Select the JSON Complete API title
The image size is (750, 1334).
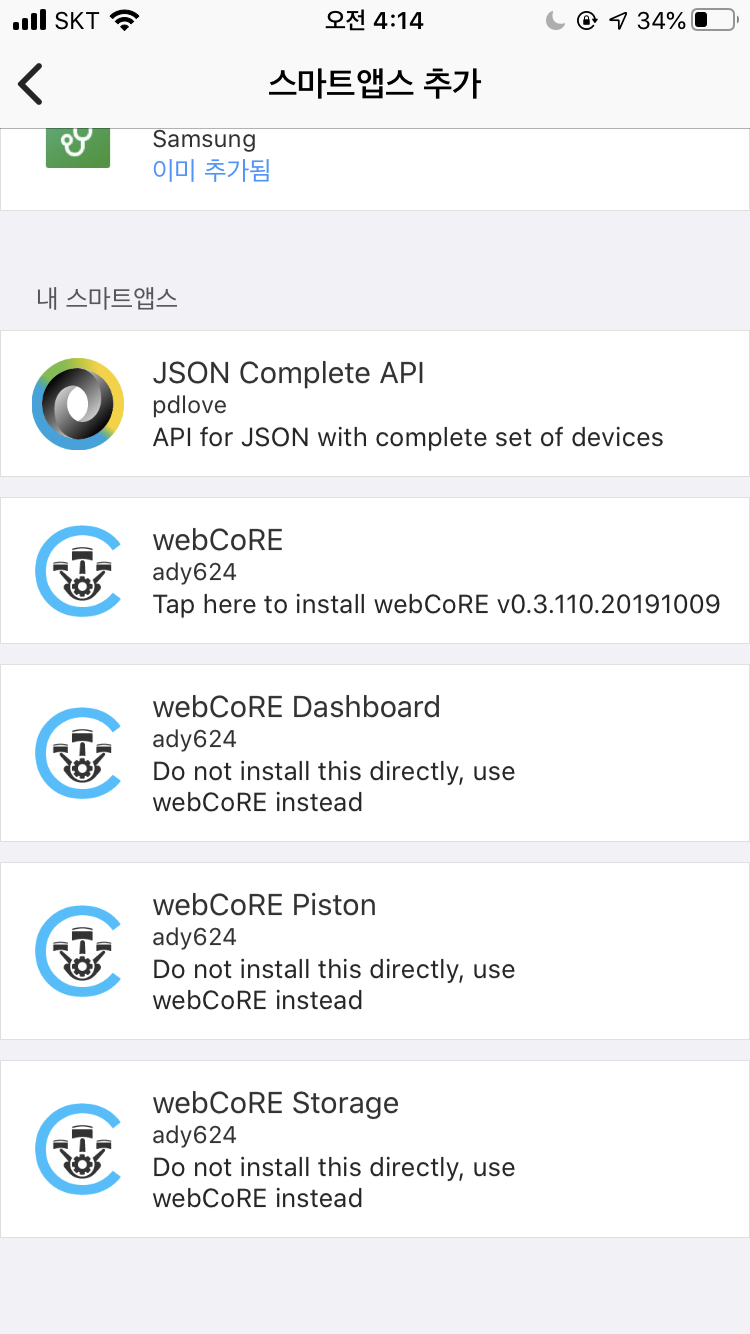(x=288, y=373)
